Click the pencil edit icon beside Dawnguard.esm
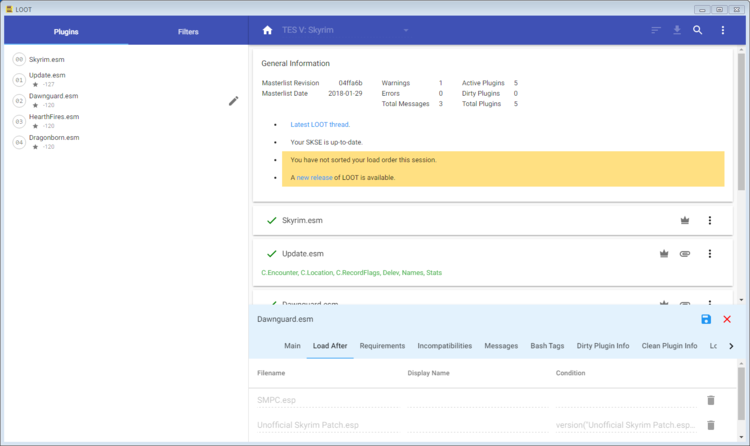Image resolution: width=750 pixels, height=446 pixels. click(x=233, y=101)
